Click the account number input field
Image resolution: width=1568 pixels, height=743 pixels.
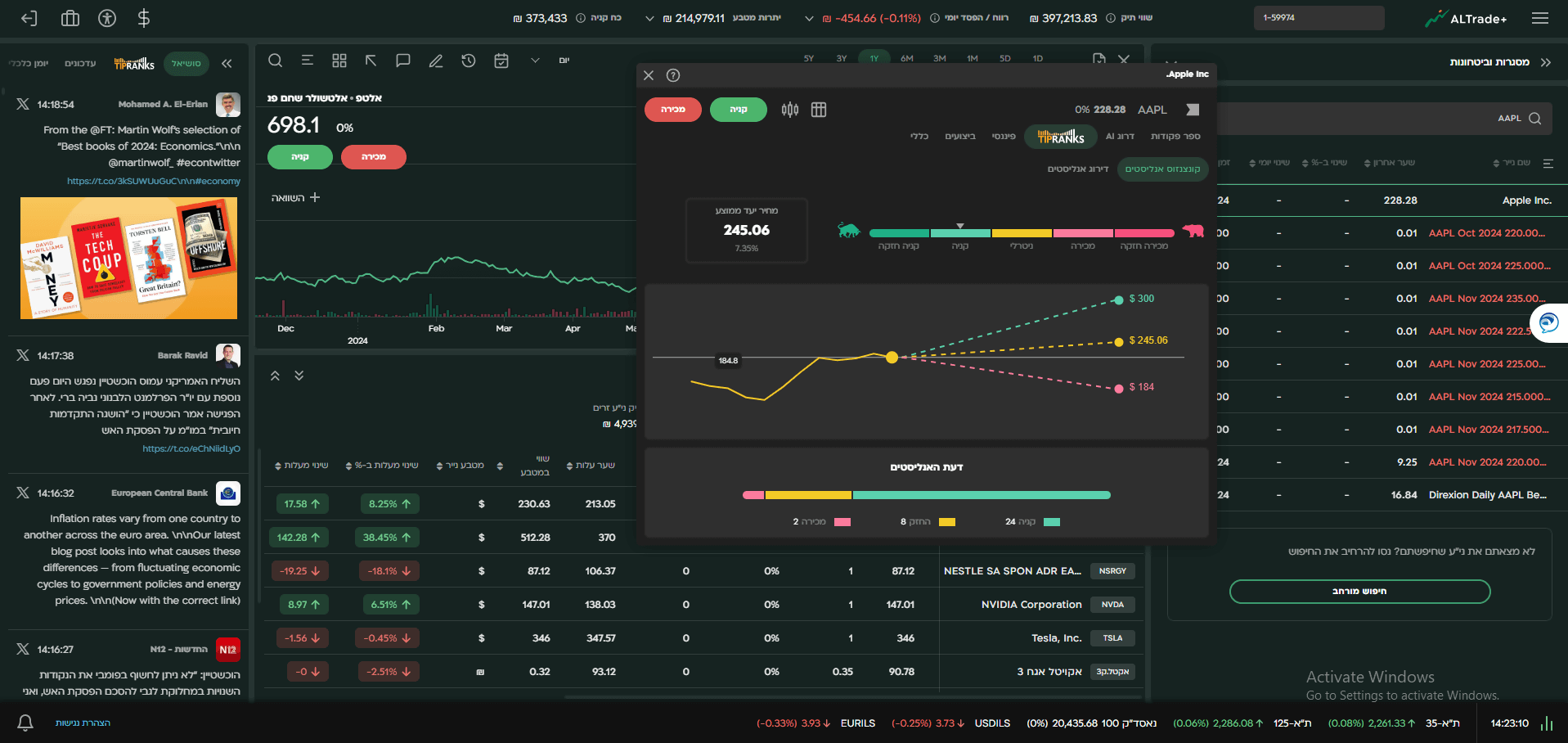[1319, 18]
